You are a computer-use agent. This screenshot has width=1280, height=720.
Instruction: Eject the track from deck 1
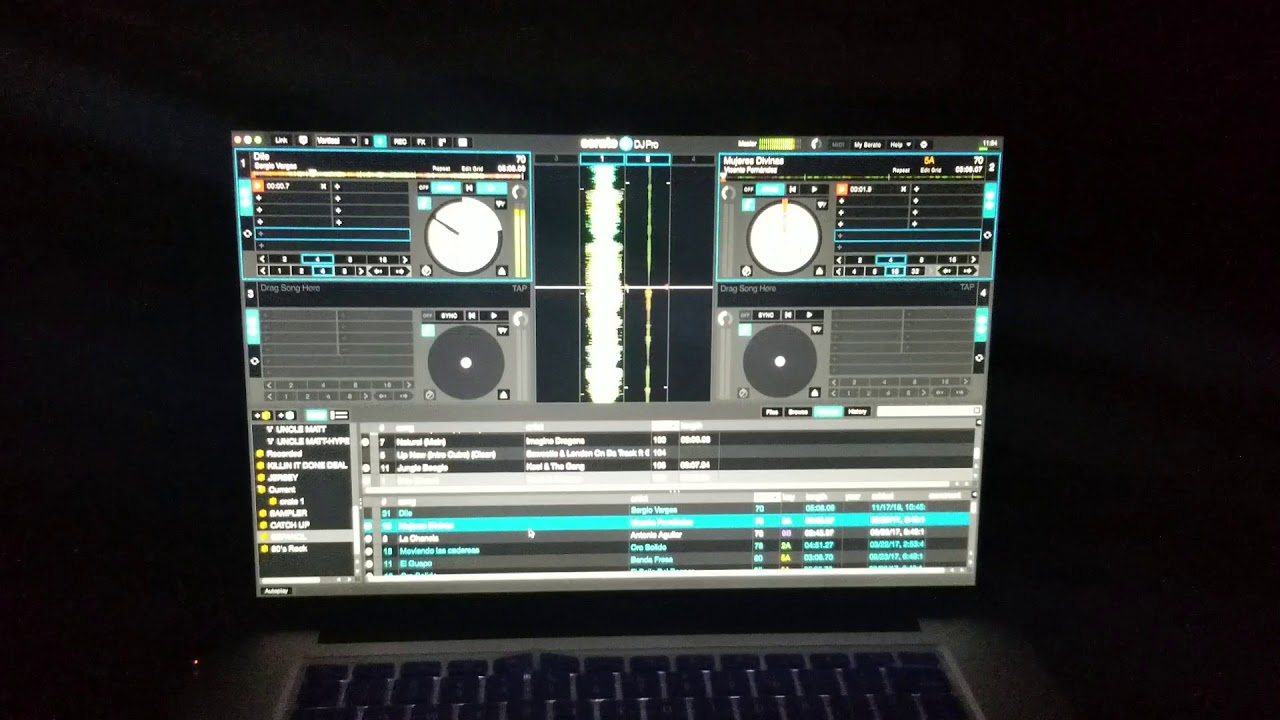502,270
